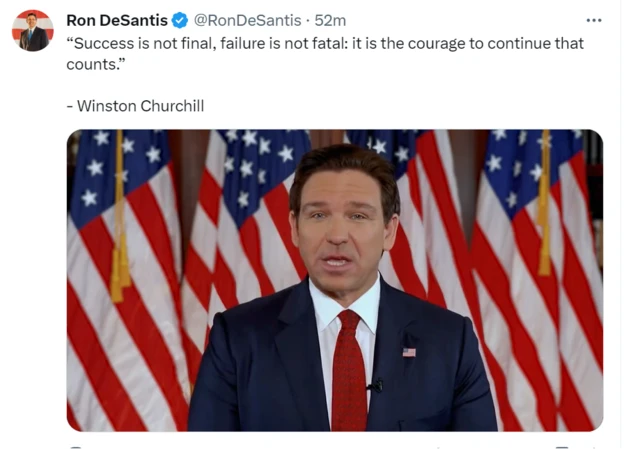Click the blue verified badge
The height and width of the screenshot is (449, 640).
(180, 20)
